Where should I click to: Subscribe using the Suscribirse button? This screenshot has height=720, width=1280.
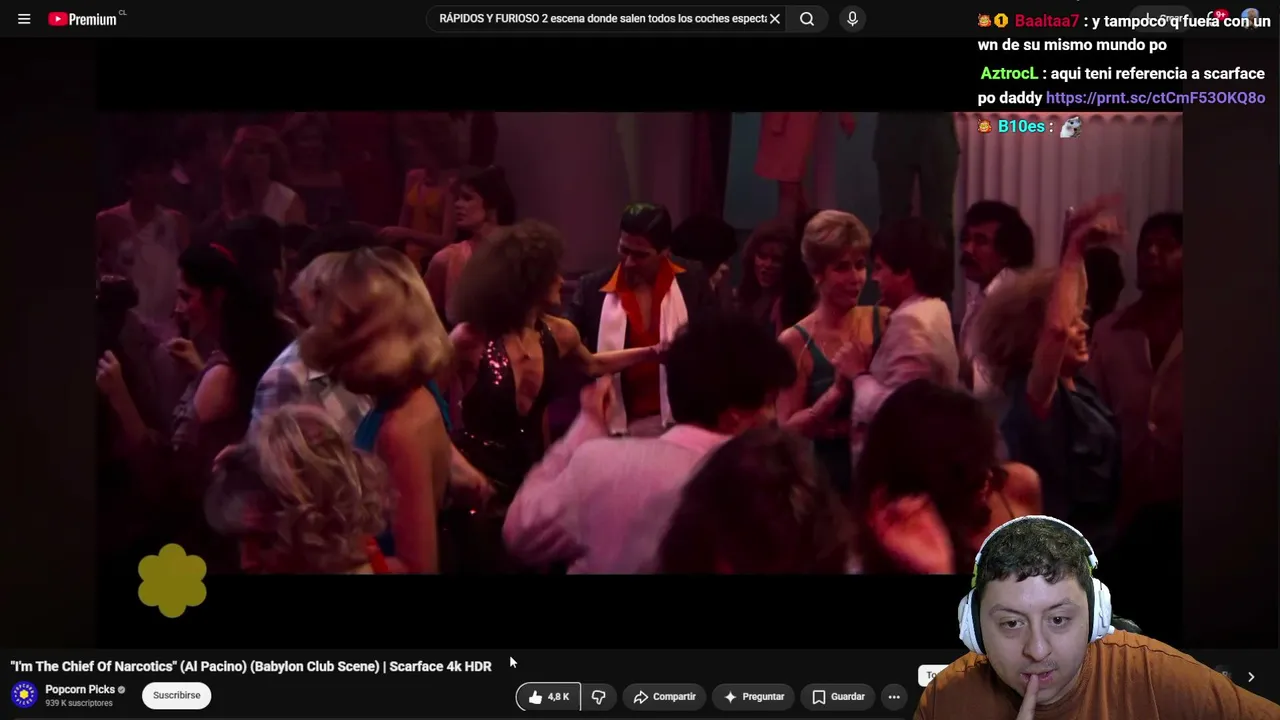pyautogui.click(x=177, y=696)
